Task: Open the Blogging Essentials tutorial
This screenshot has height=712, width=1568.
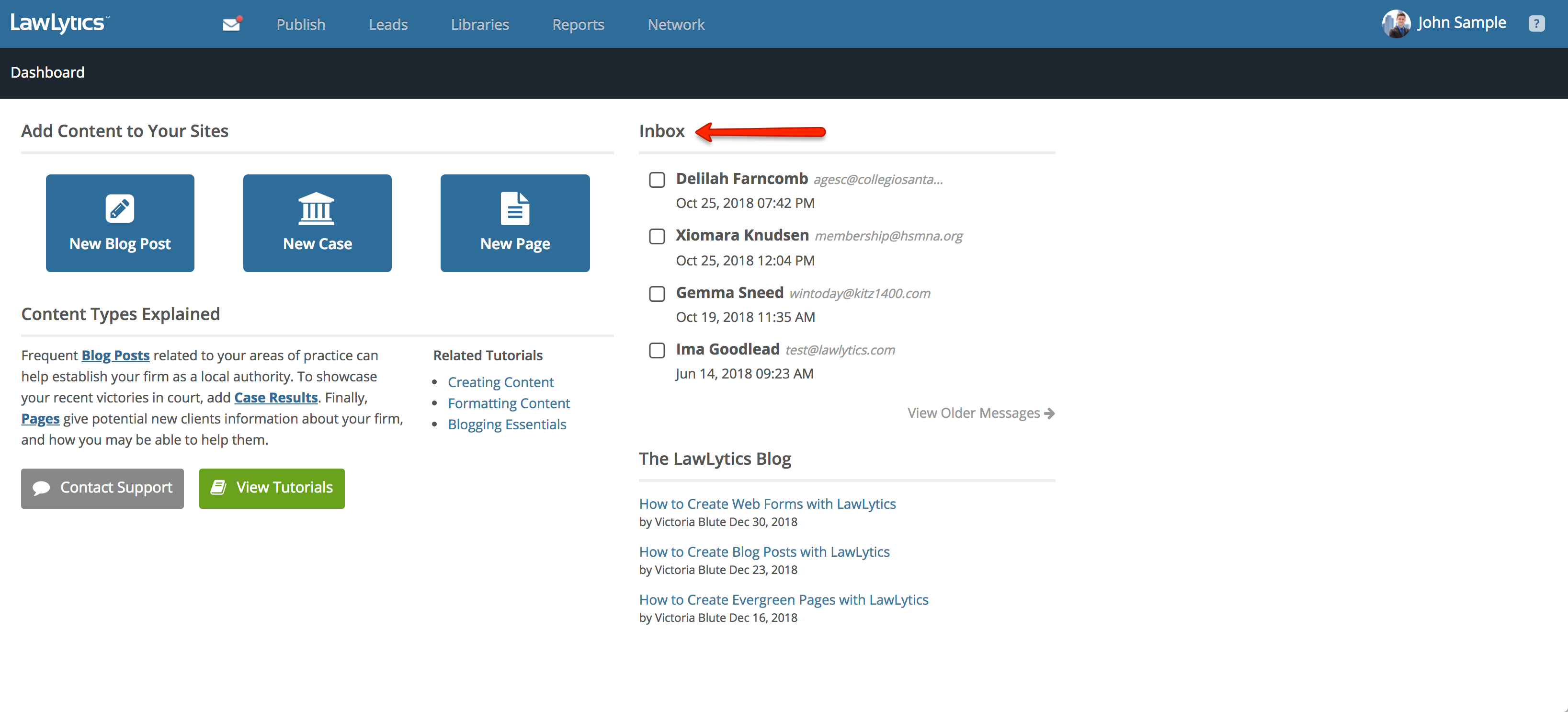Action: click(507, 425)
